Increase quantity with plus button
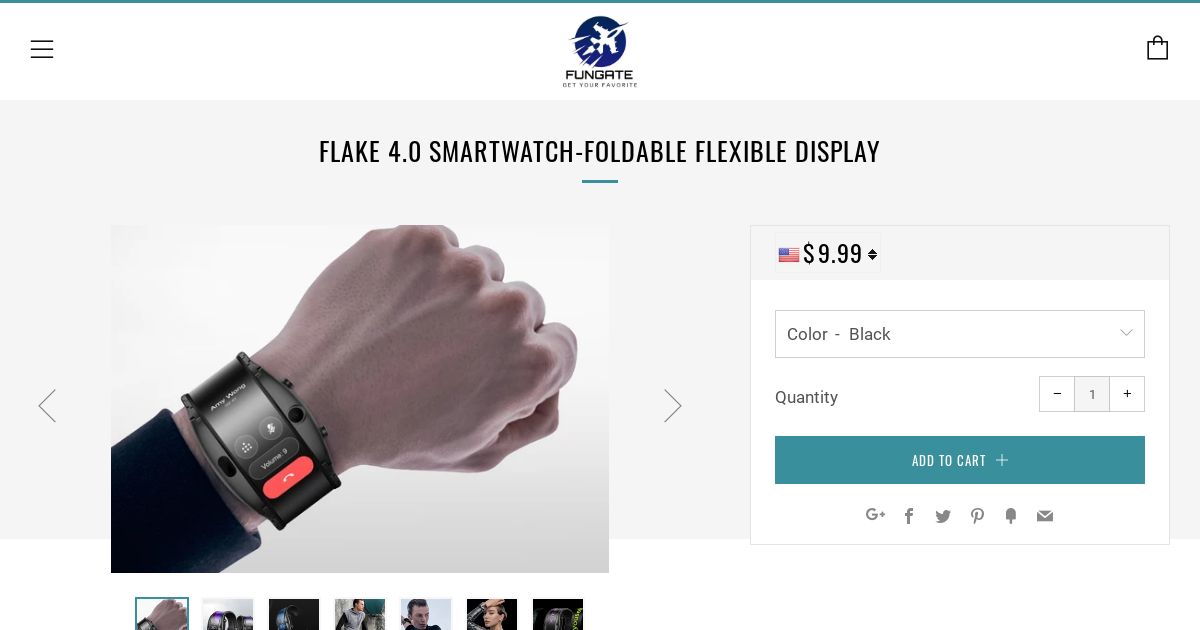This screenshot has width=1200, height=630. click(x=1127, y=394)
